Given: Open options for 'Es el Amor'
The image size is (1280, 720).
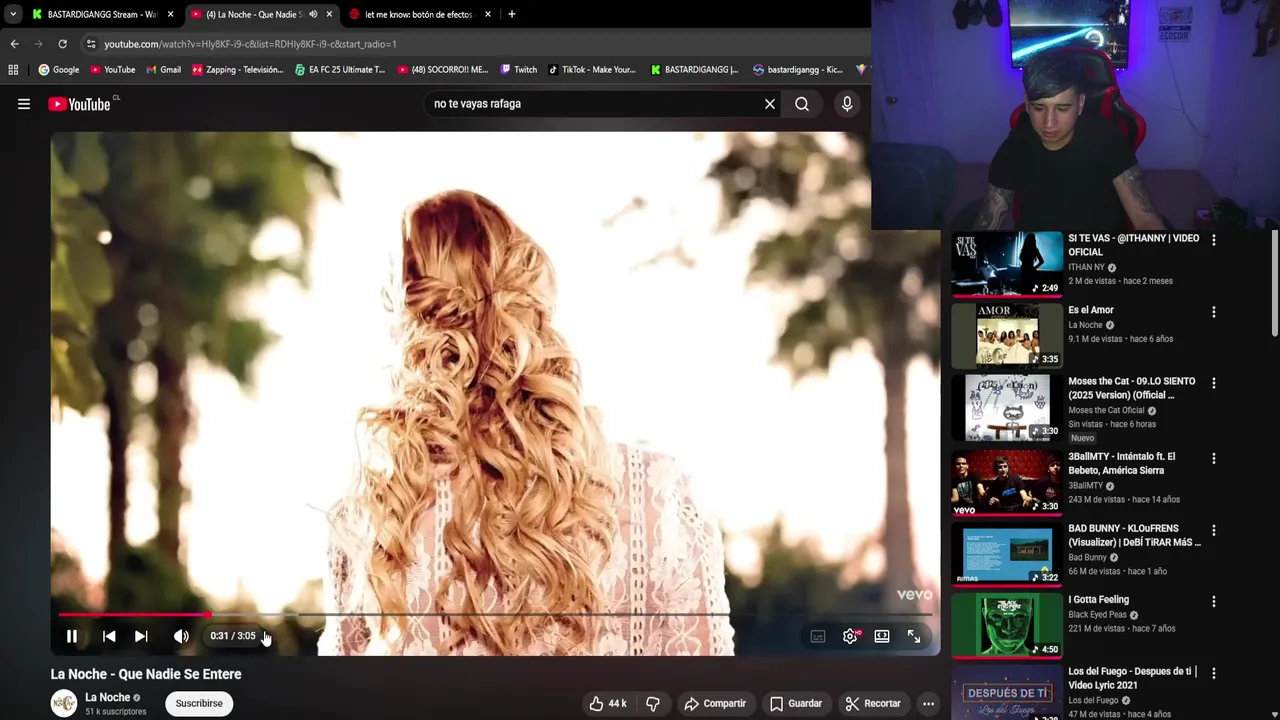Looking at the screenshot, I should [x=1214, y=312].
